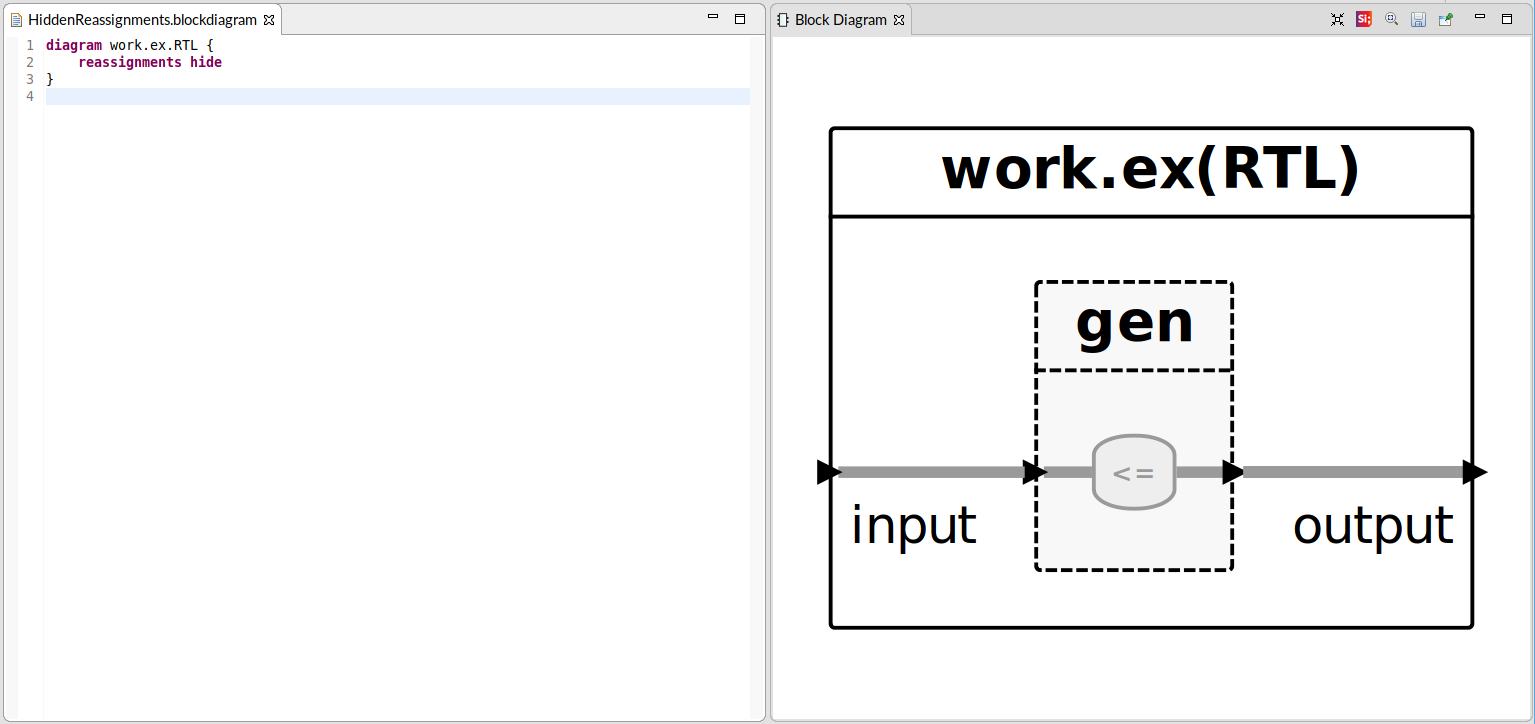Click the closing brace on line 3

(50, 79)
